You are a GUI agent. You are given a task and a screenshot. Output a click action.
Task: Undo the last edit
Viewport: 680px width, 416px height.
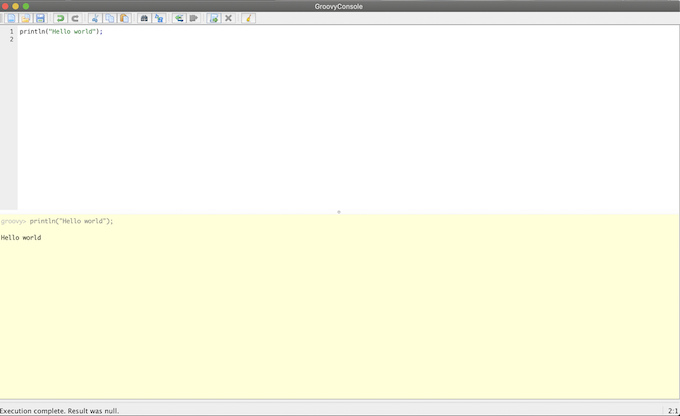[x=60, y=18]
